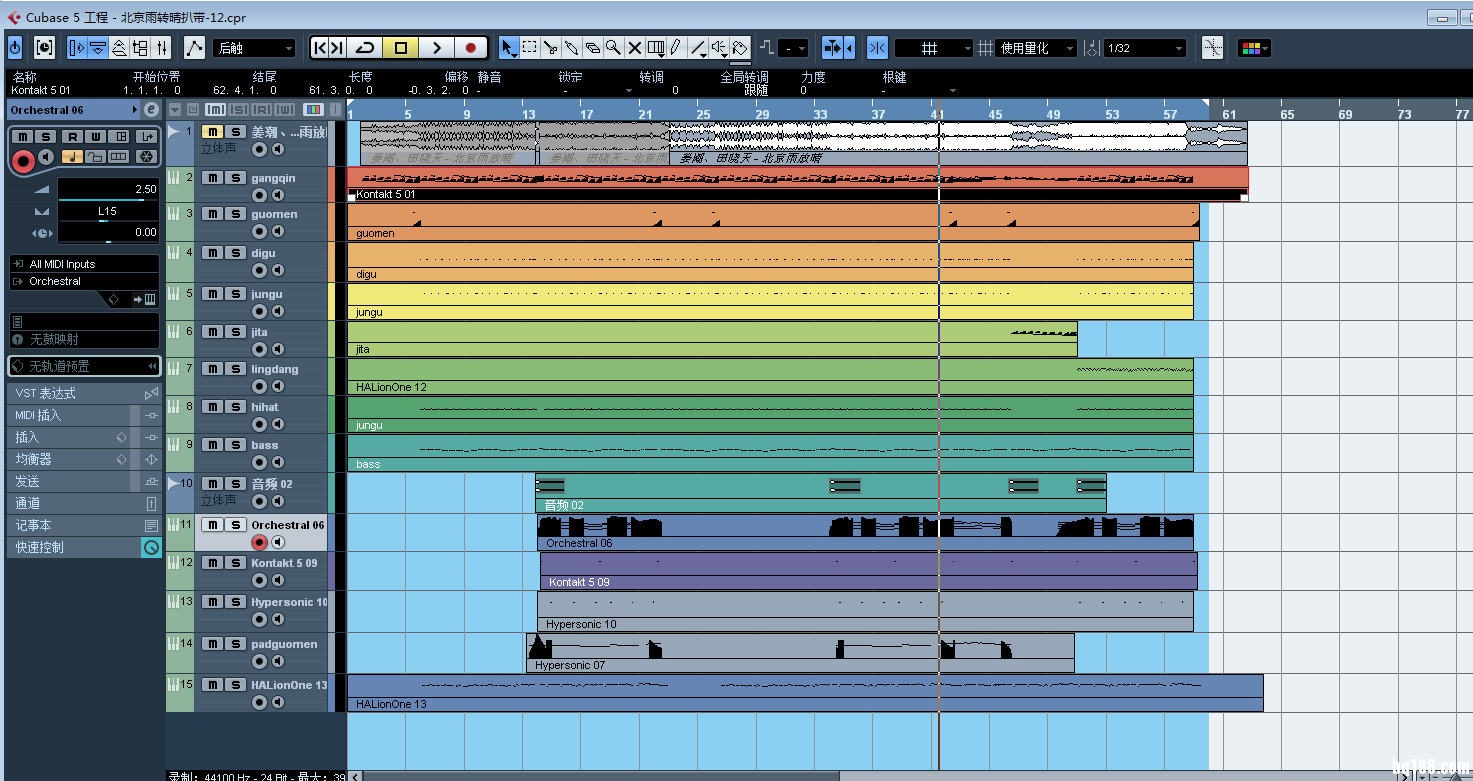This screenshot has width=1473, height=781.
Task: Mute the gangqin track
Action: [212, 178]
